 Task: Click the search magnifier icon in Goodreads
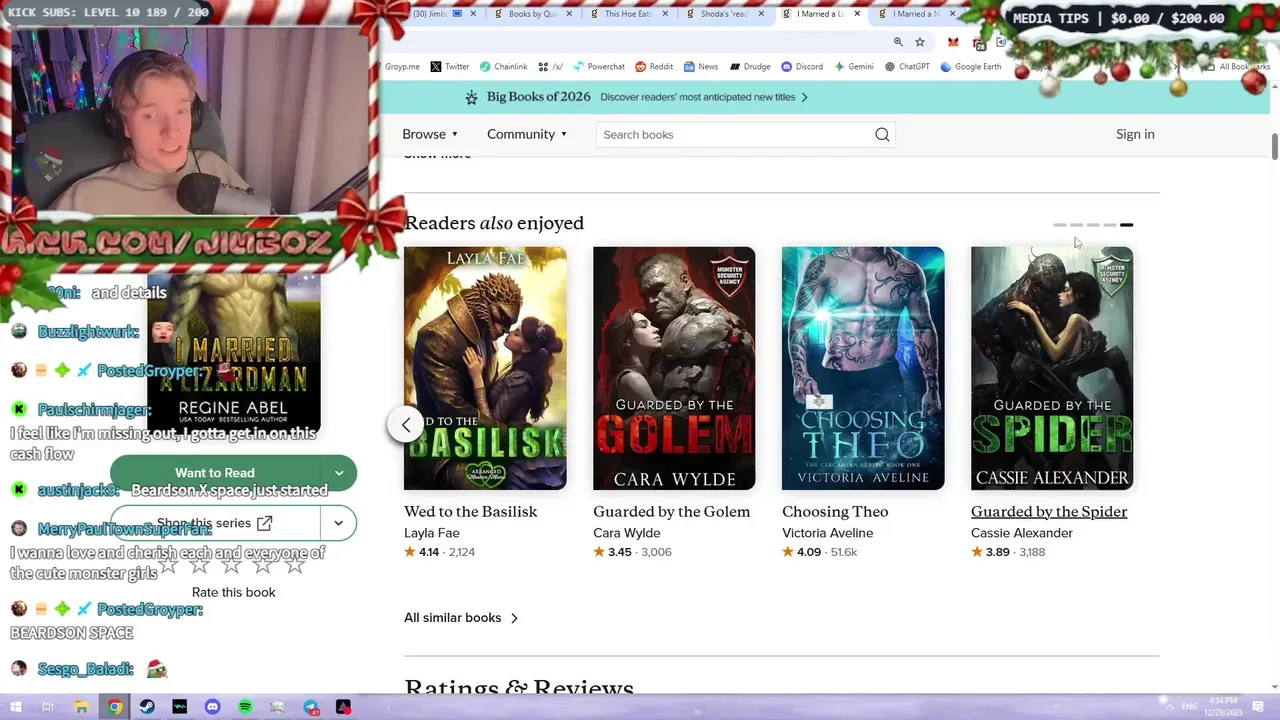tap(882, 135)
